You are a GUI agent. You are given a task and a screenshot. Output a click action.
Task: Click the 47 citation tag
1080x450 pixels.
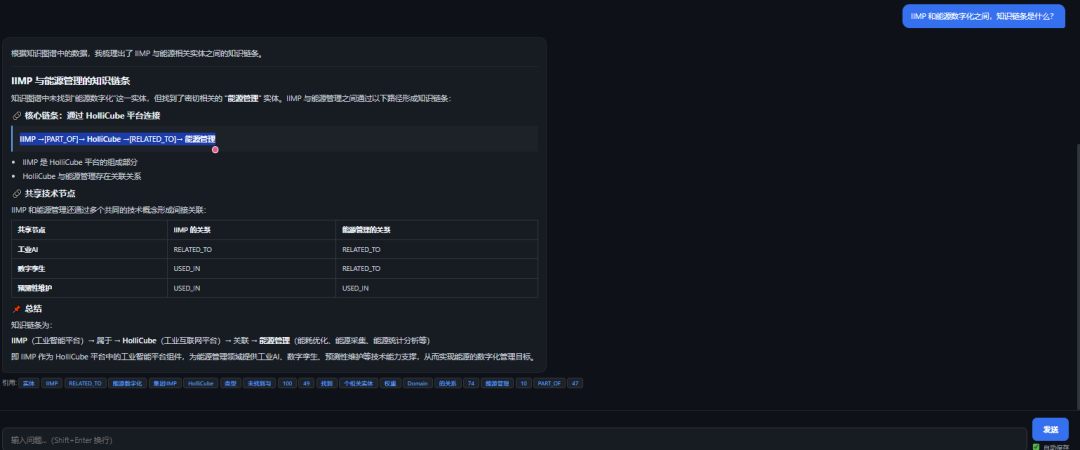[575, 383]
